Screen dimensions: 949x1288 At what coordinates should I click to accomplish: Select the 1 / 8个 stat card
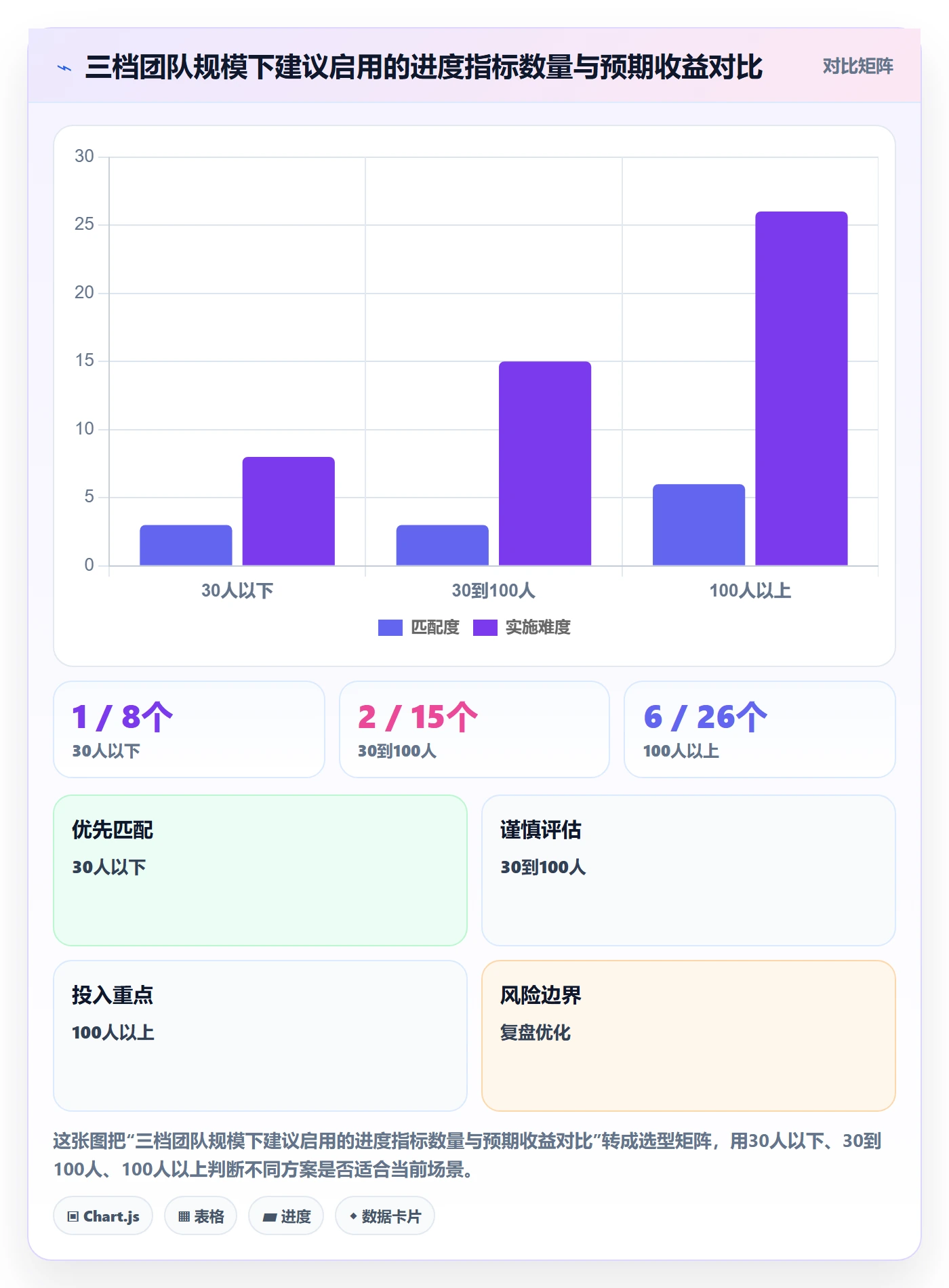pyautogui.click(x=189, y=729)
